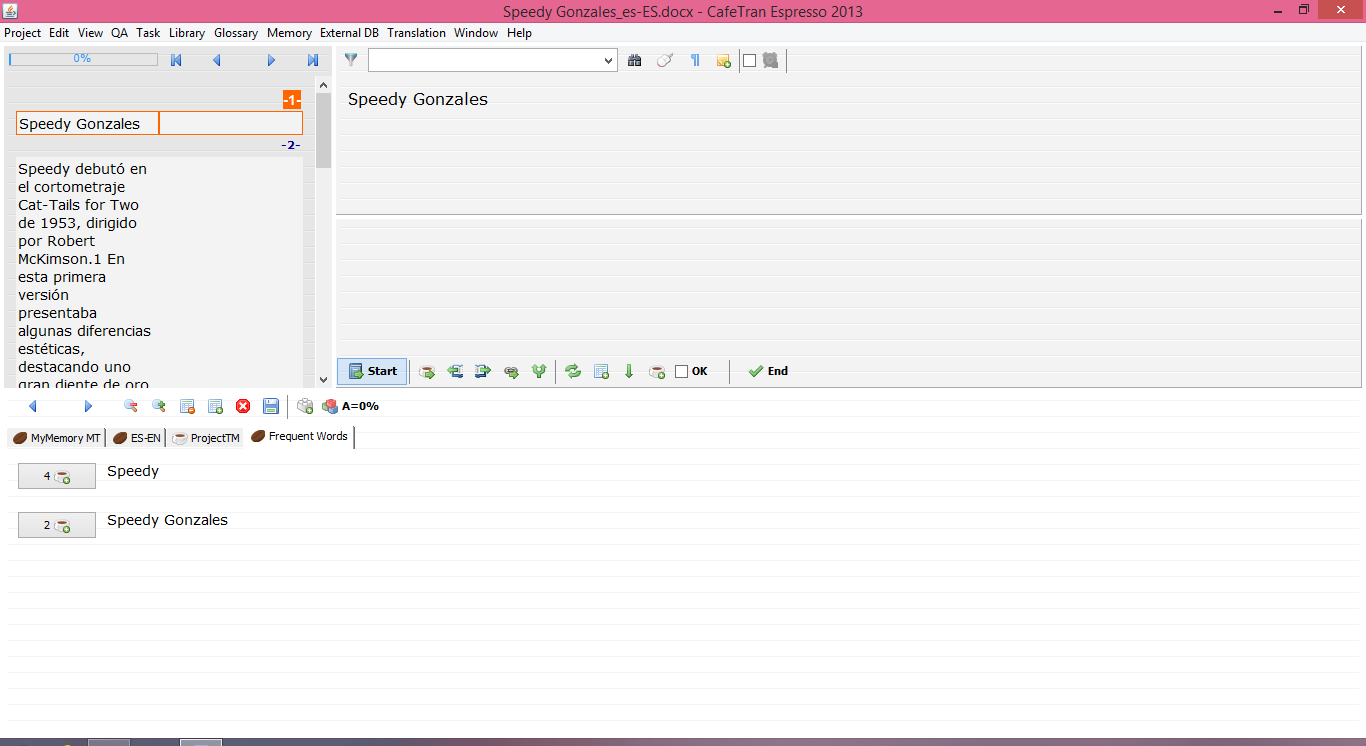Open the filter combo box dropdown
The image size is (1366, 746).
[609, 61]
